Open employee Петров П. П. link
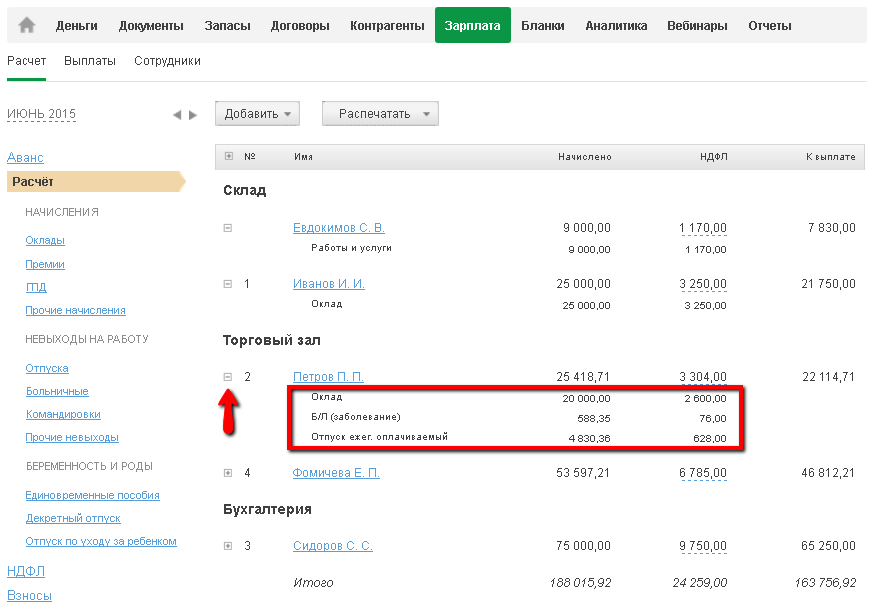Screen dimensions: 874x613 [328, 377]
